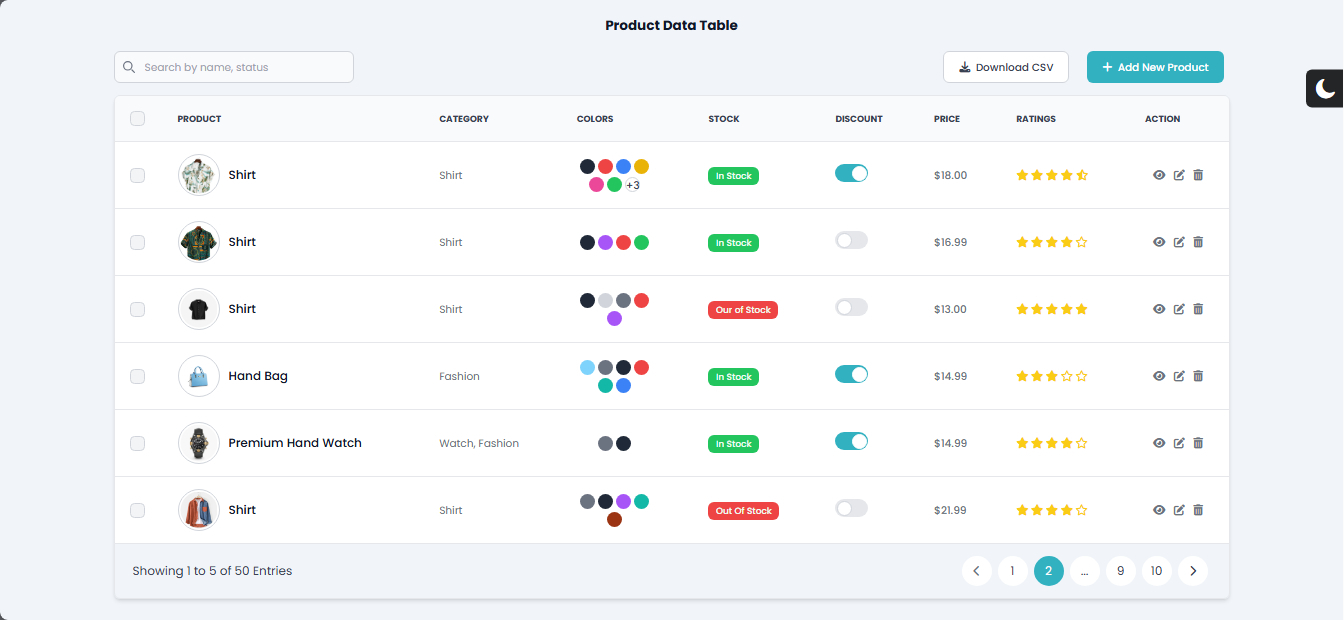Viewport: 1344px width, 620px height.
Task: Tick checkbox for Premium Hand Watch row
Action: pyautogui.click(x=137, y=443)
